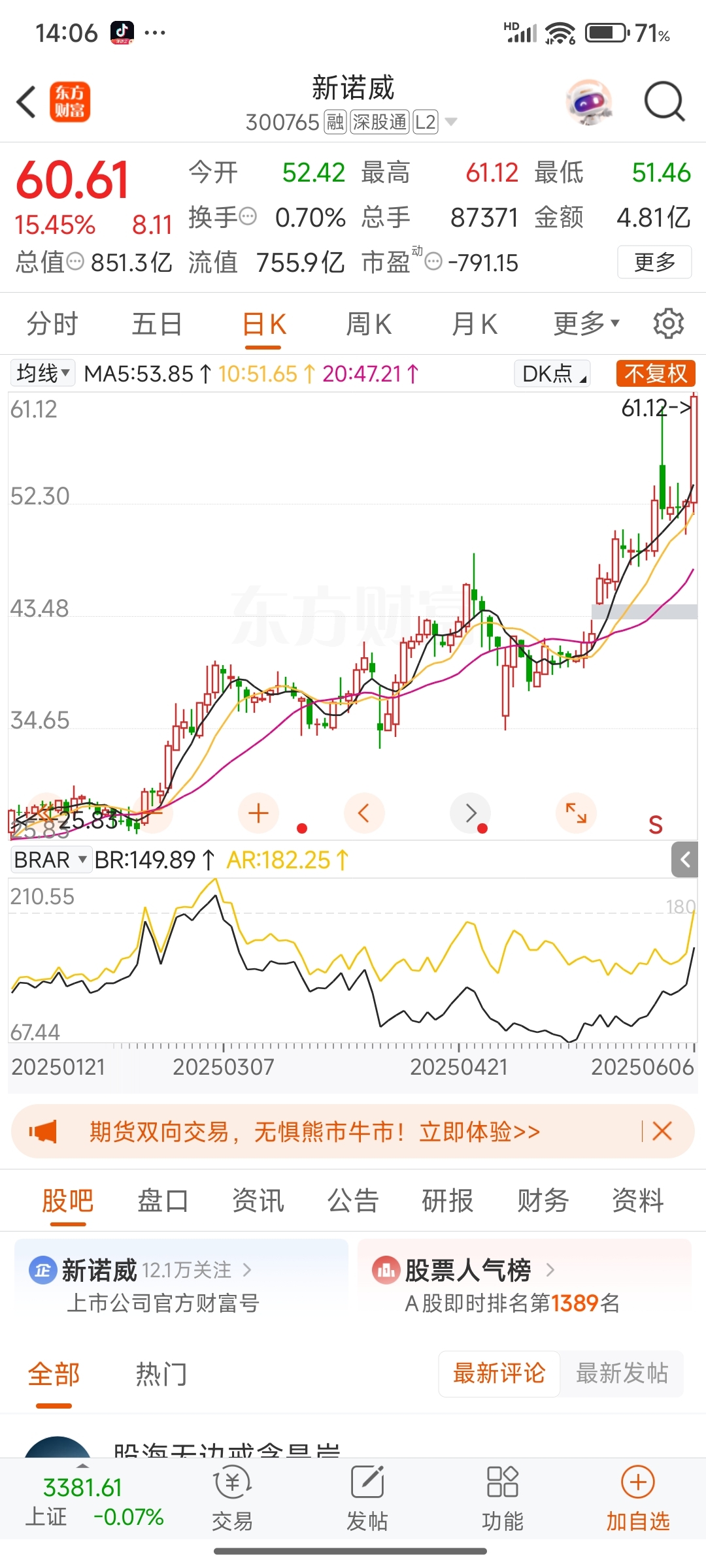Open TikTok notification icon in status bar
706x1568 pixels.
pyautogui.click(x=122, y=32)
